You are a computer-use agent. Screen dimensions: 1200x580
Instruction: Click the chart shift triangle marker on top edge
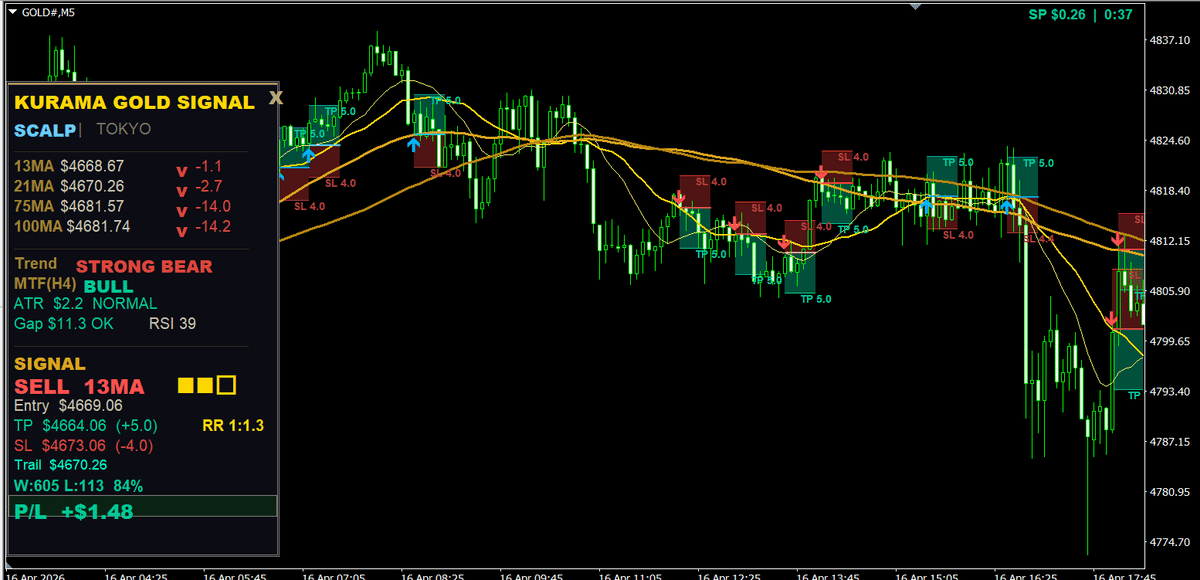click(x=914, y=5)
